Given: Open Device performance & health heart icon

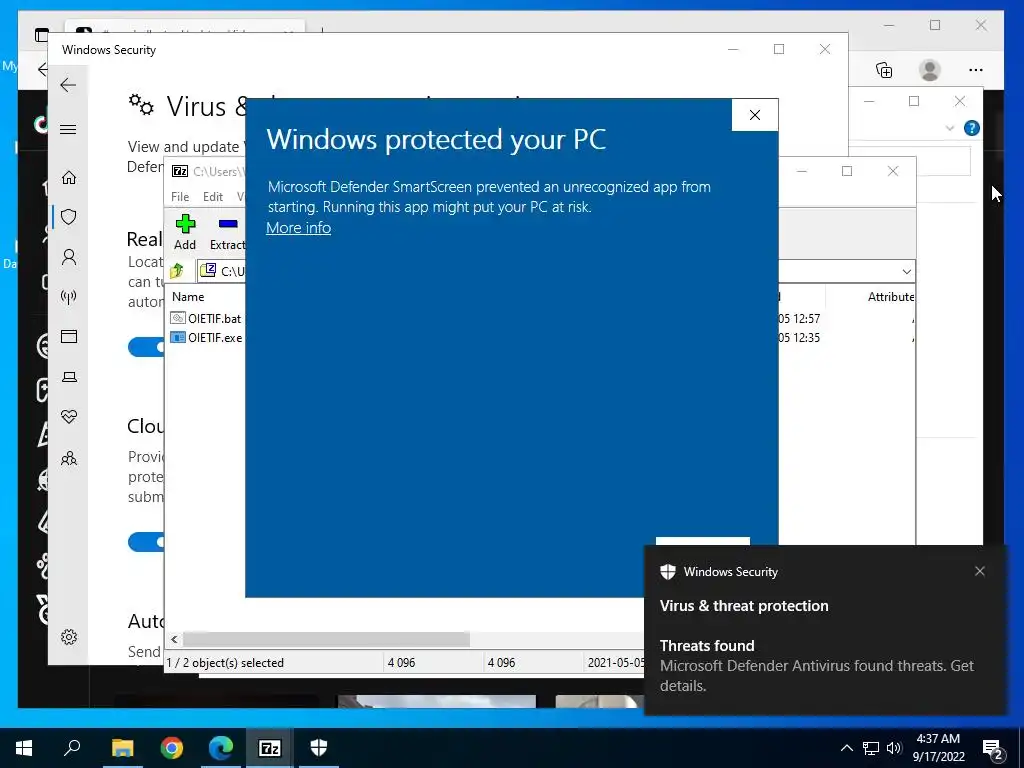Looking at the screenshot, I should tap(69, 417).
